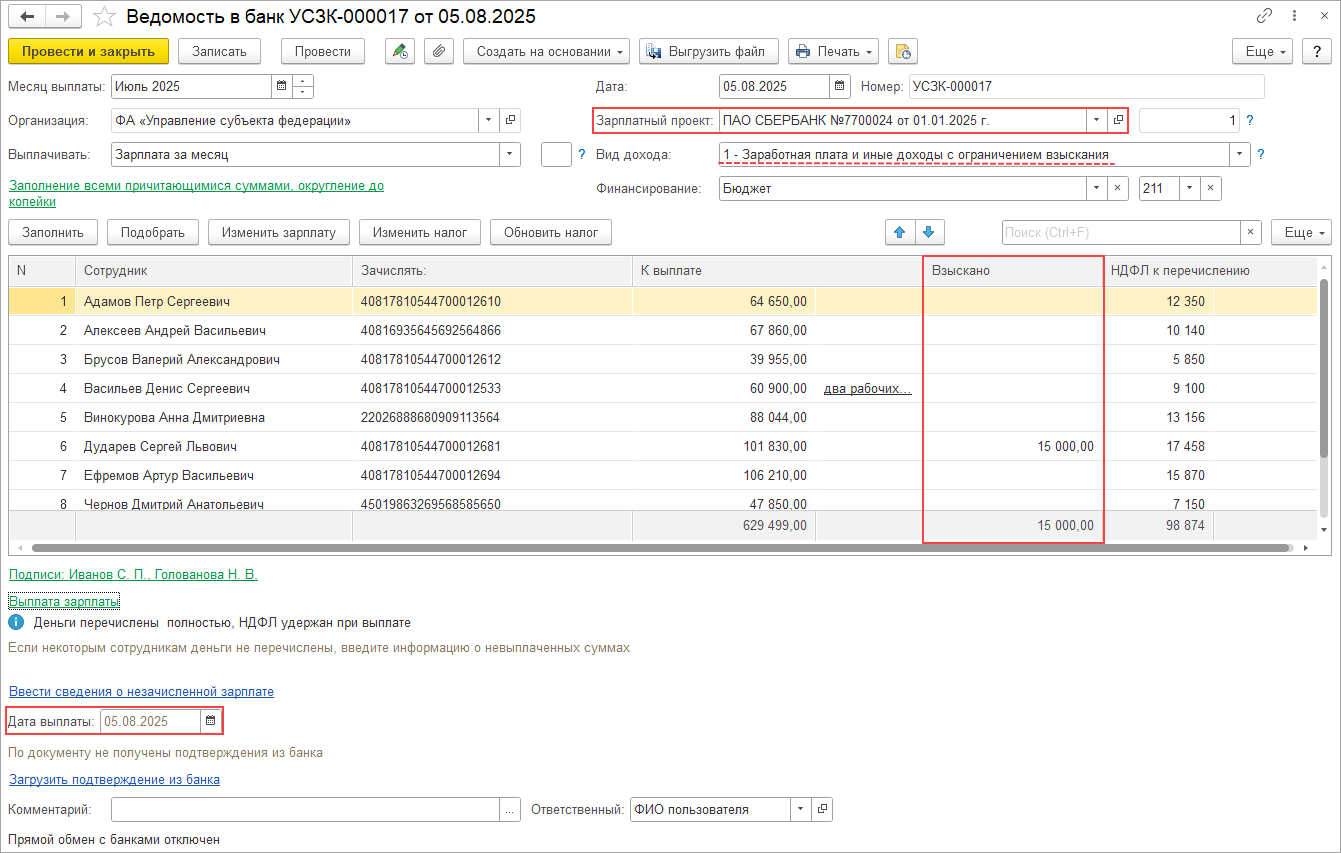Click the horizontal scrollbar under the table

(x=660, y=548)
